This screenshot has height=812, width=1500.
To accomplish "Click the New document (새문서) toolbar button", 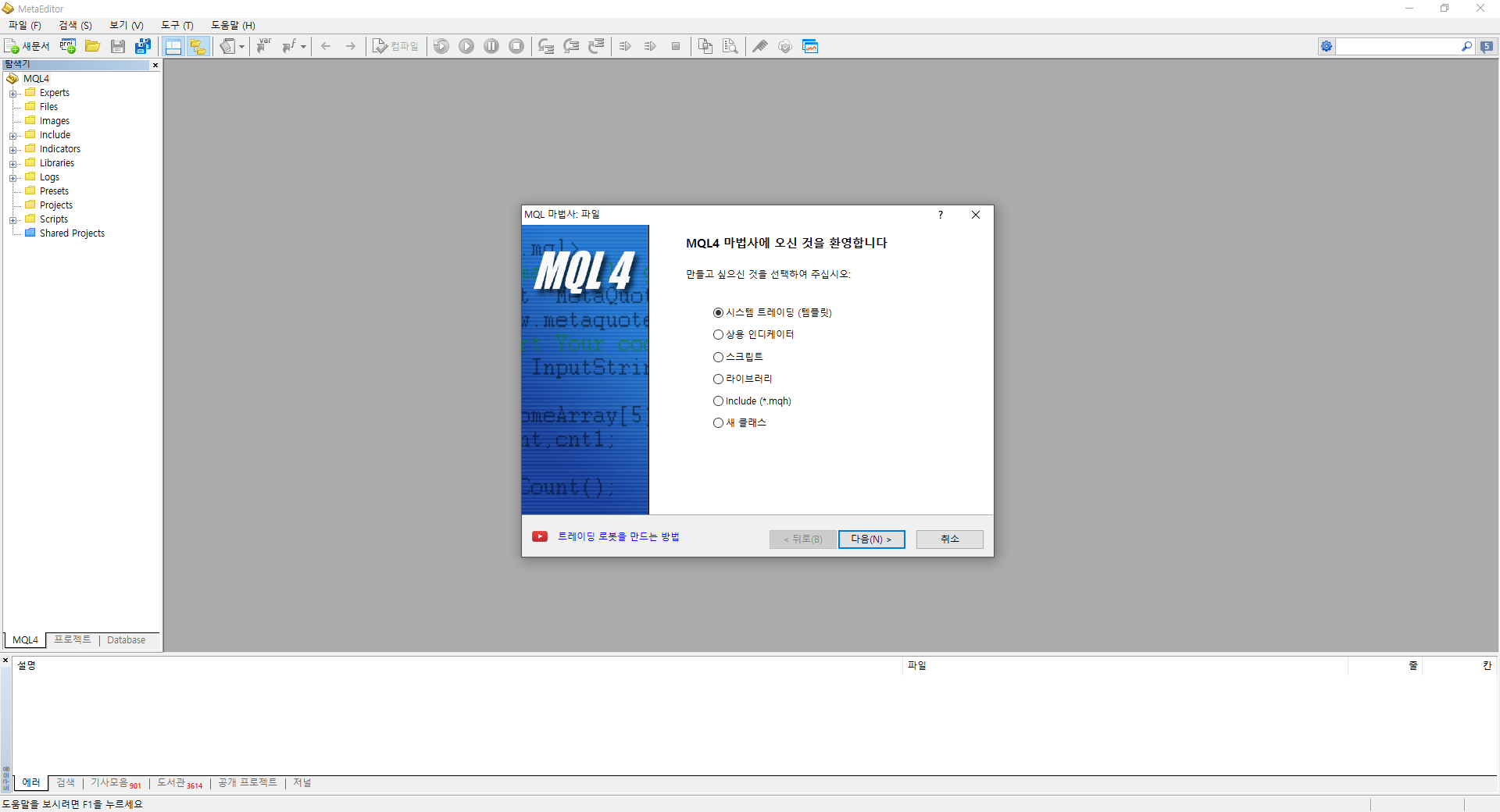I will tap(27, 46).
